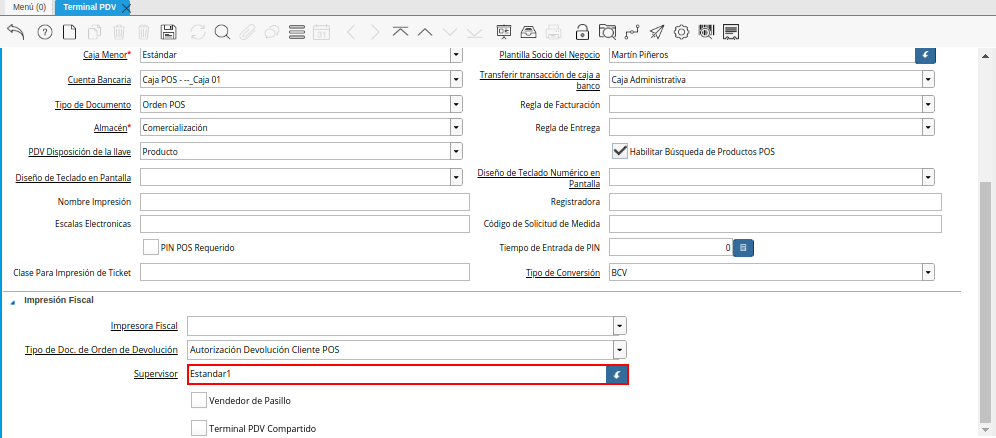
Task: Click the Undo changes arrow icon
Action: click(16, 32)
